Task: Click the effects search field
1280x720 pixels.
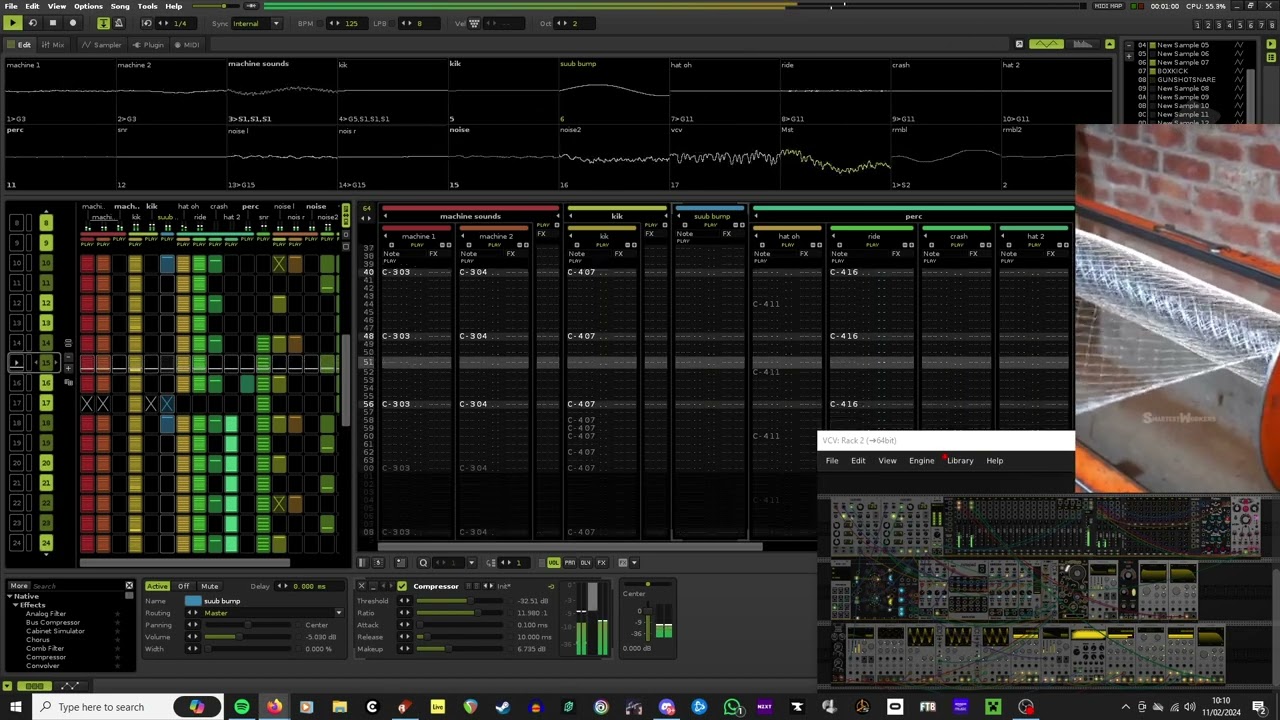Action: pyautogui.click(x=77, y=586)
